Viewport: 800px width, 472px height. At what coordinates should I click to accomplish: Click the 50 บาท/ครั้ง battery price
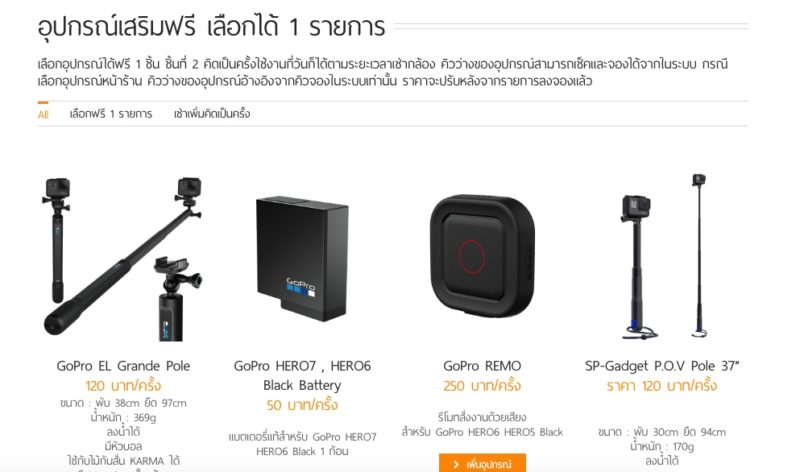pos(302,405)
